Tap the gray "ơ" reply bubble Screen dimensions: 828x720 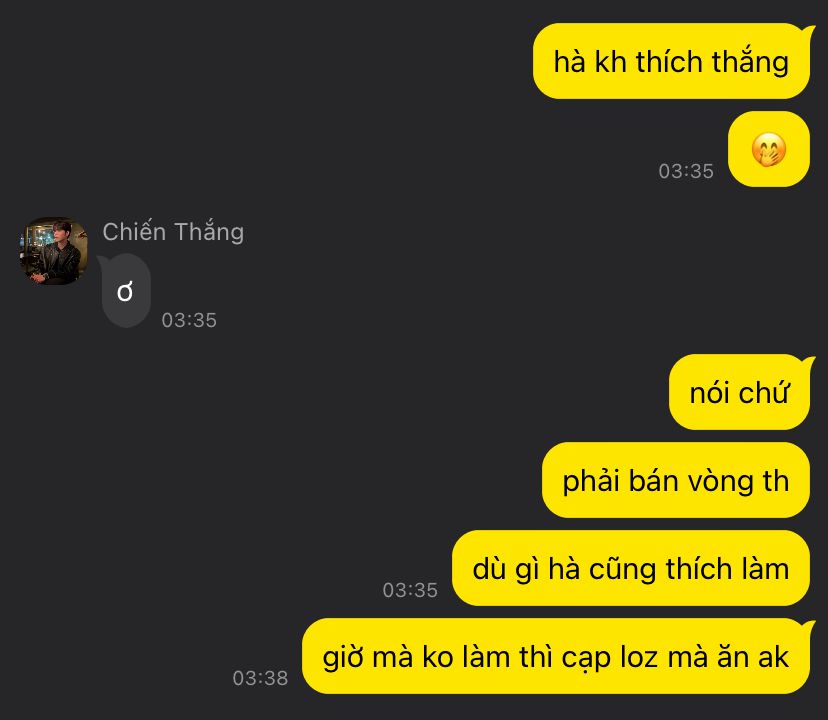pyautogui.click(x=126, y=291)
